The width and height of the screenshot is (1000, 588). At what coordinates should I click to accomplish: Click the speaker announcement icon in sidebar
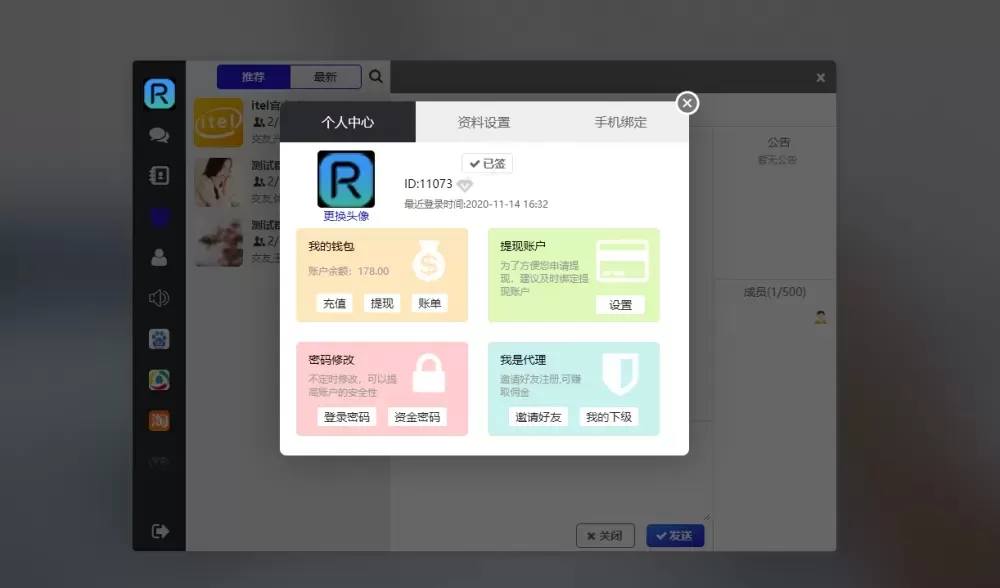[158, 298]
